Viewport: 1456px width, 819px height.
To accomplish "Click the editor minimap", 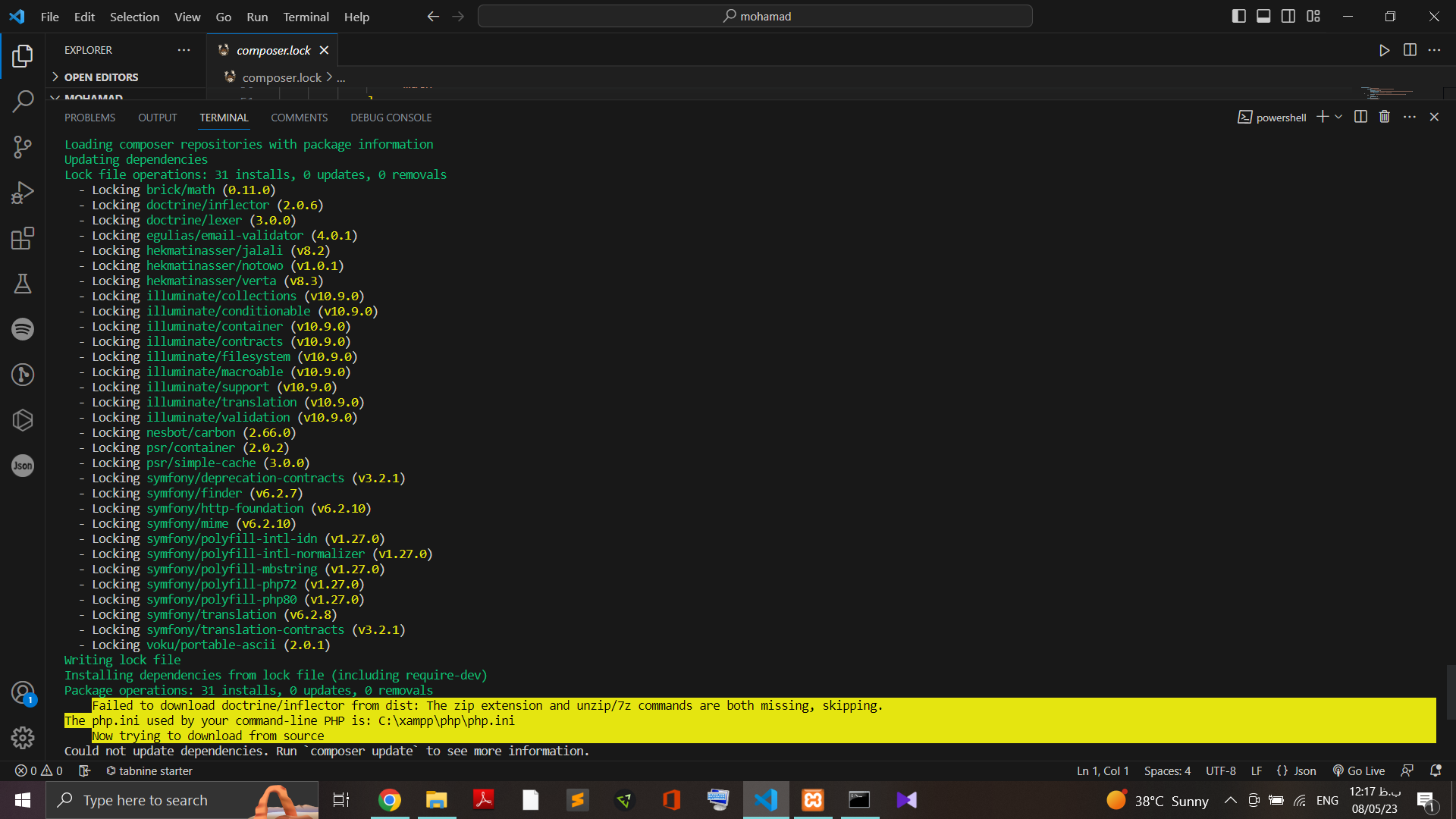I will [1395, 93].
